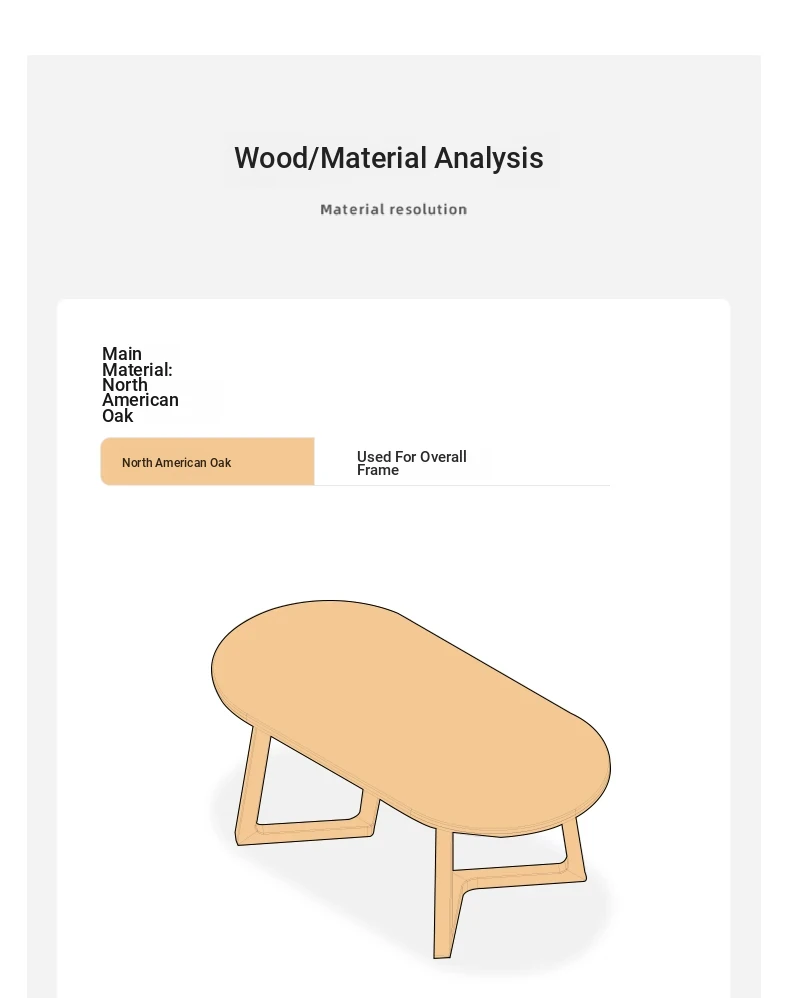Click the Wood/Material Analysis heading
Screen dimensions: 790x998
click(x=389, y=158)
